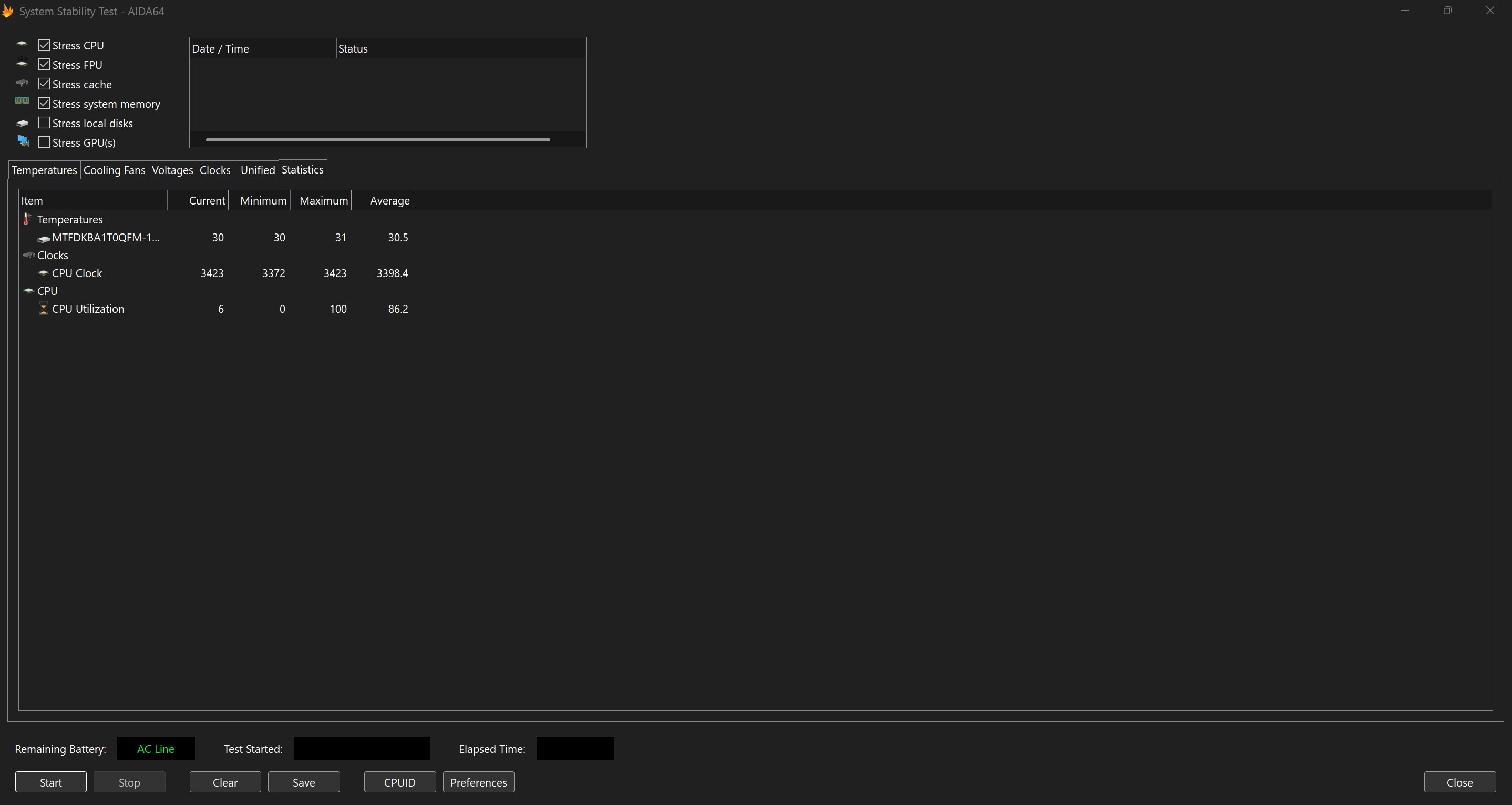This screenshot has width=1512, height=805.
Task: Select the MTFDKBA1T0QFM-1... drive row
Action: (216, 237)
